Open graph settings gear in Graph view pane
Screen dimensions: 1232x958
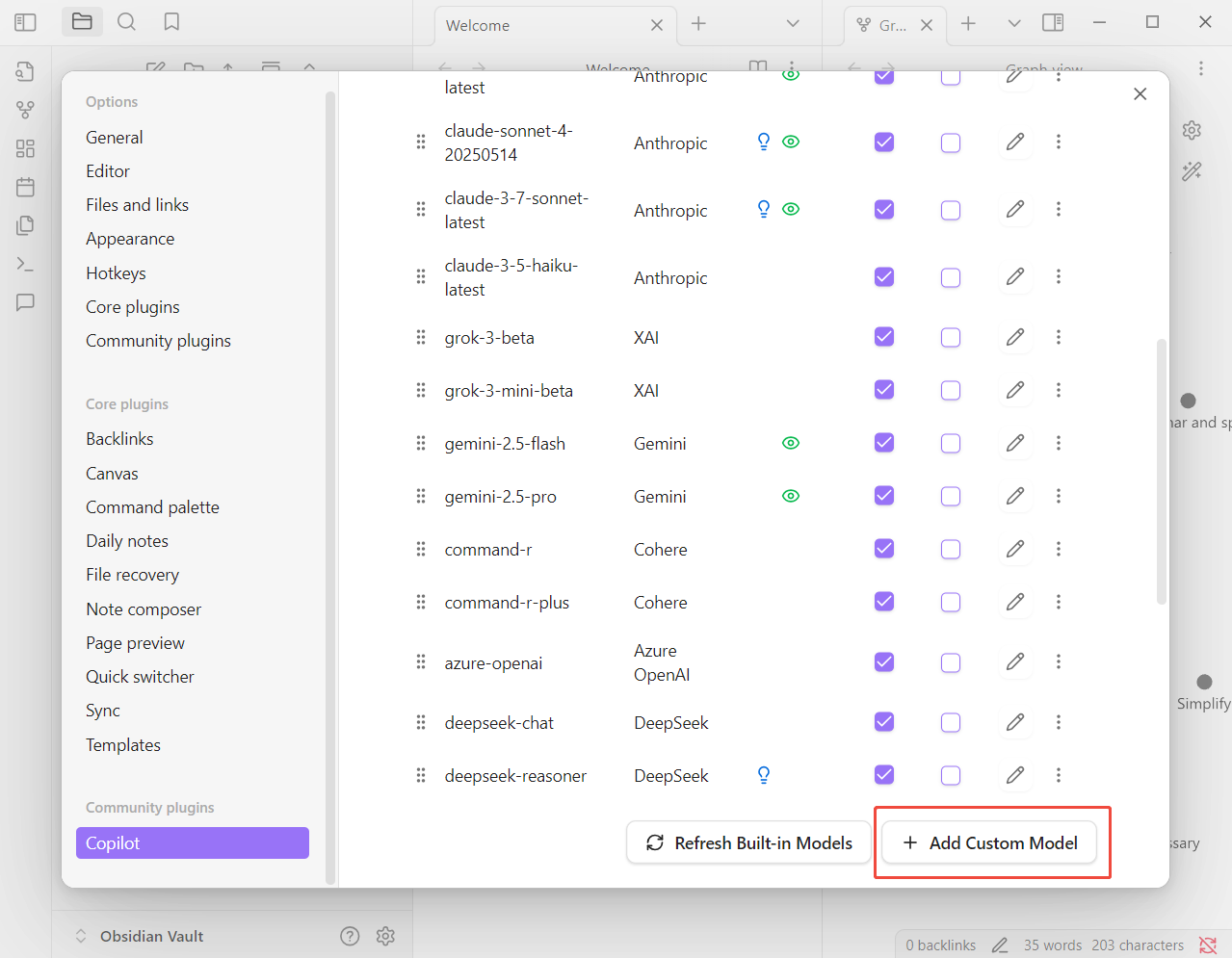pos(1192,130)
